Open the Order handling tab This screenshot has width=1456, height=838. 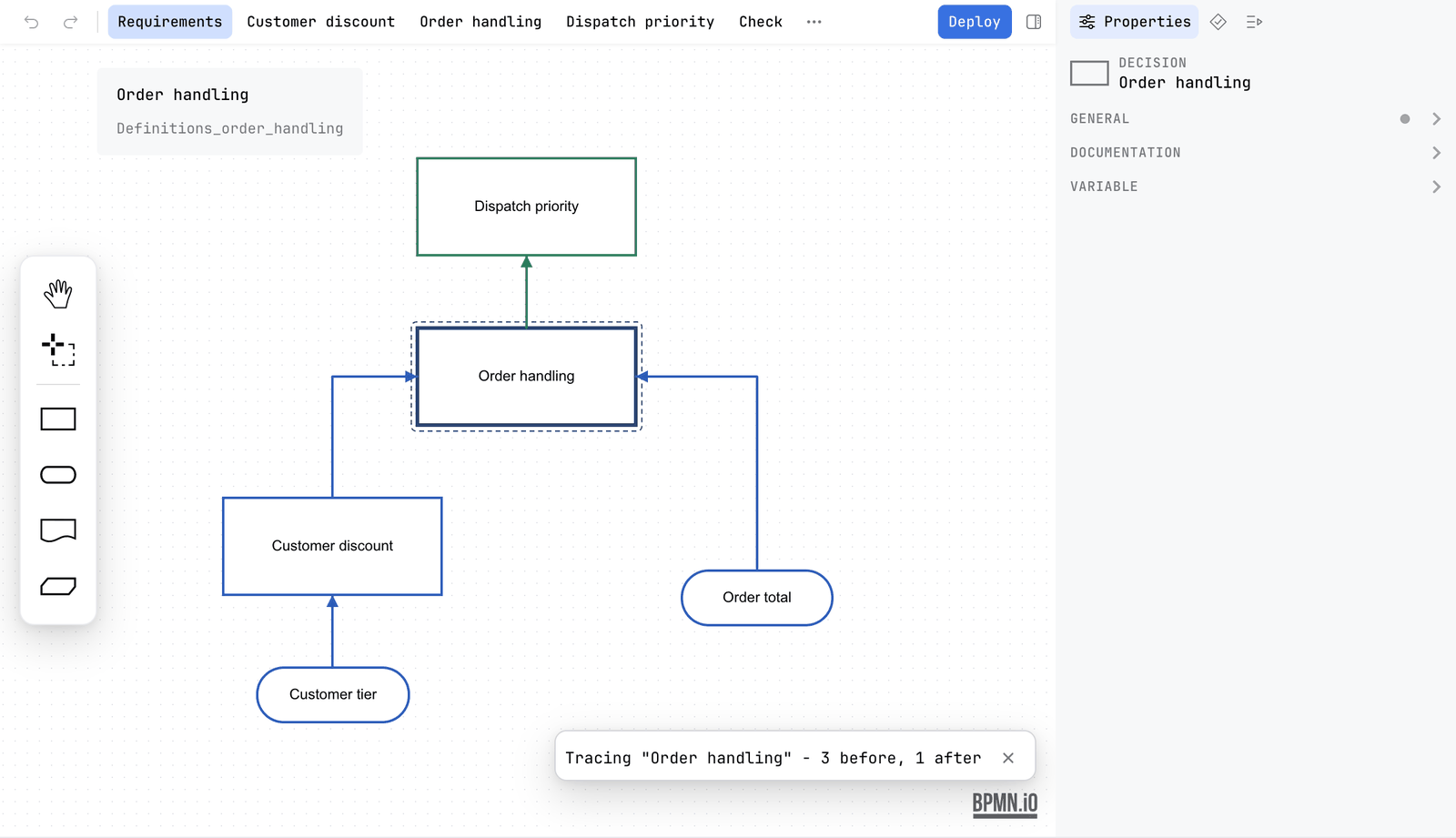coord(480,22)
